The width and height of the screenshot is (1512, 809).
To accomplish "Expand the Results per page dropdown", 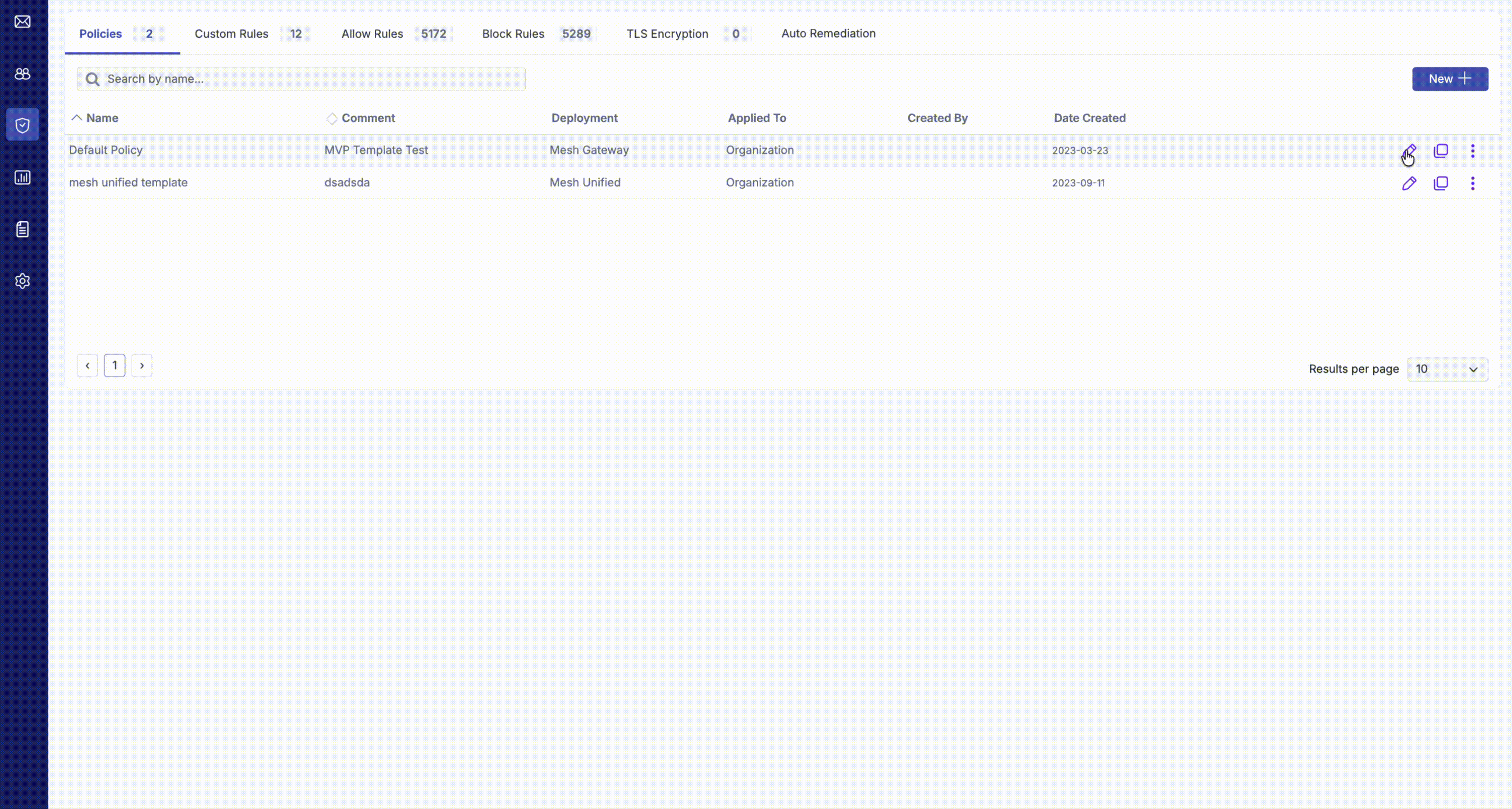I will (x=1448, y=369).
